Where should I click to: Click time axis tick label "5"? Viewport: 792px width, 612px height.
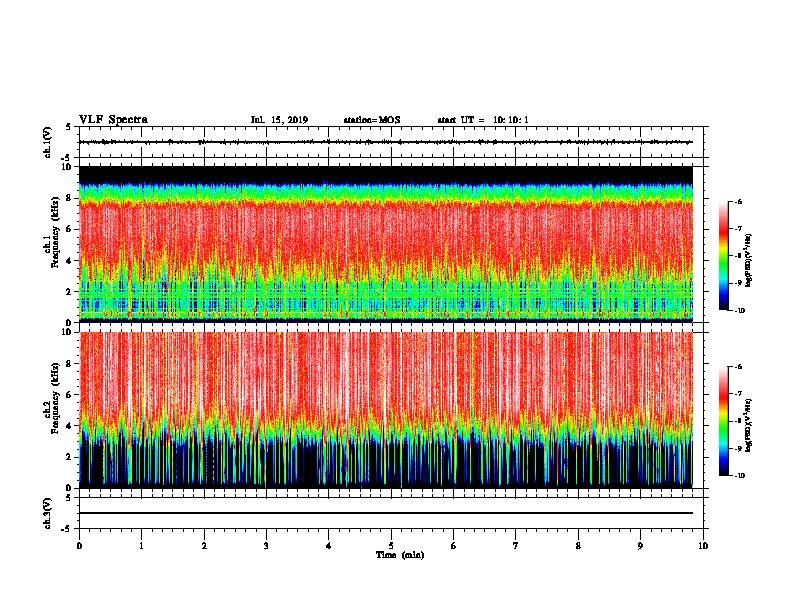(391, 546)
